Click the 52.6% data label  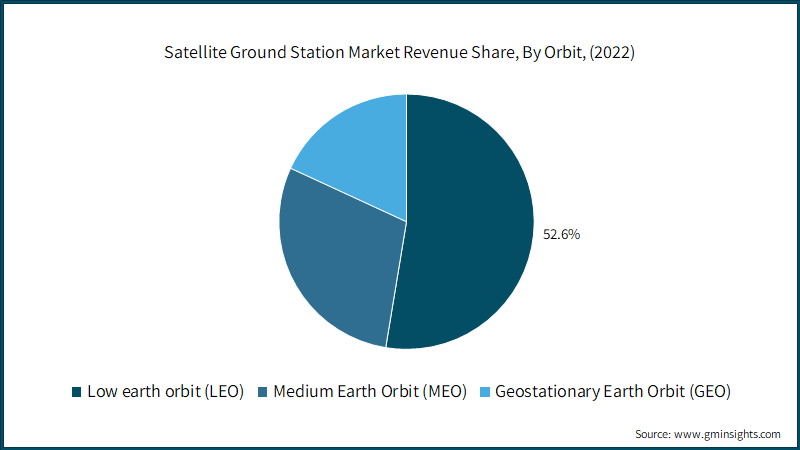(x=561, y=234)
